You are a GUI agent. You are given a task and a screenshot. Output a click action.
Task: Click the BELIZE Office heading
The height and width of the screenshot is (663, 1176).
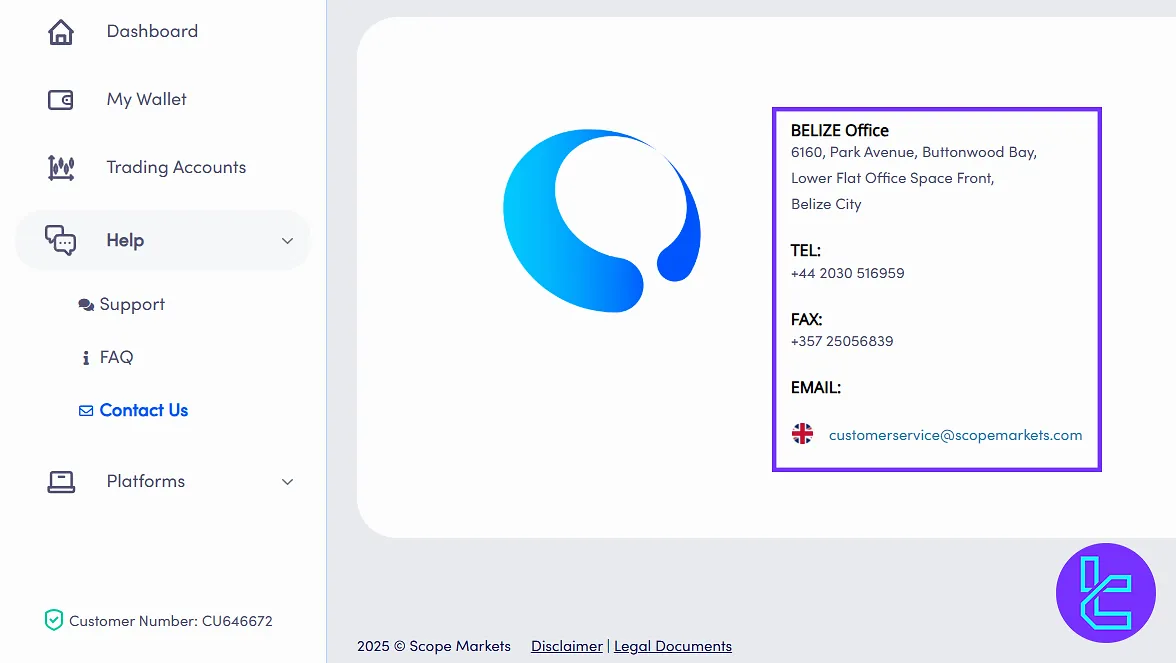[839, 130]
